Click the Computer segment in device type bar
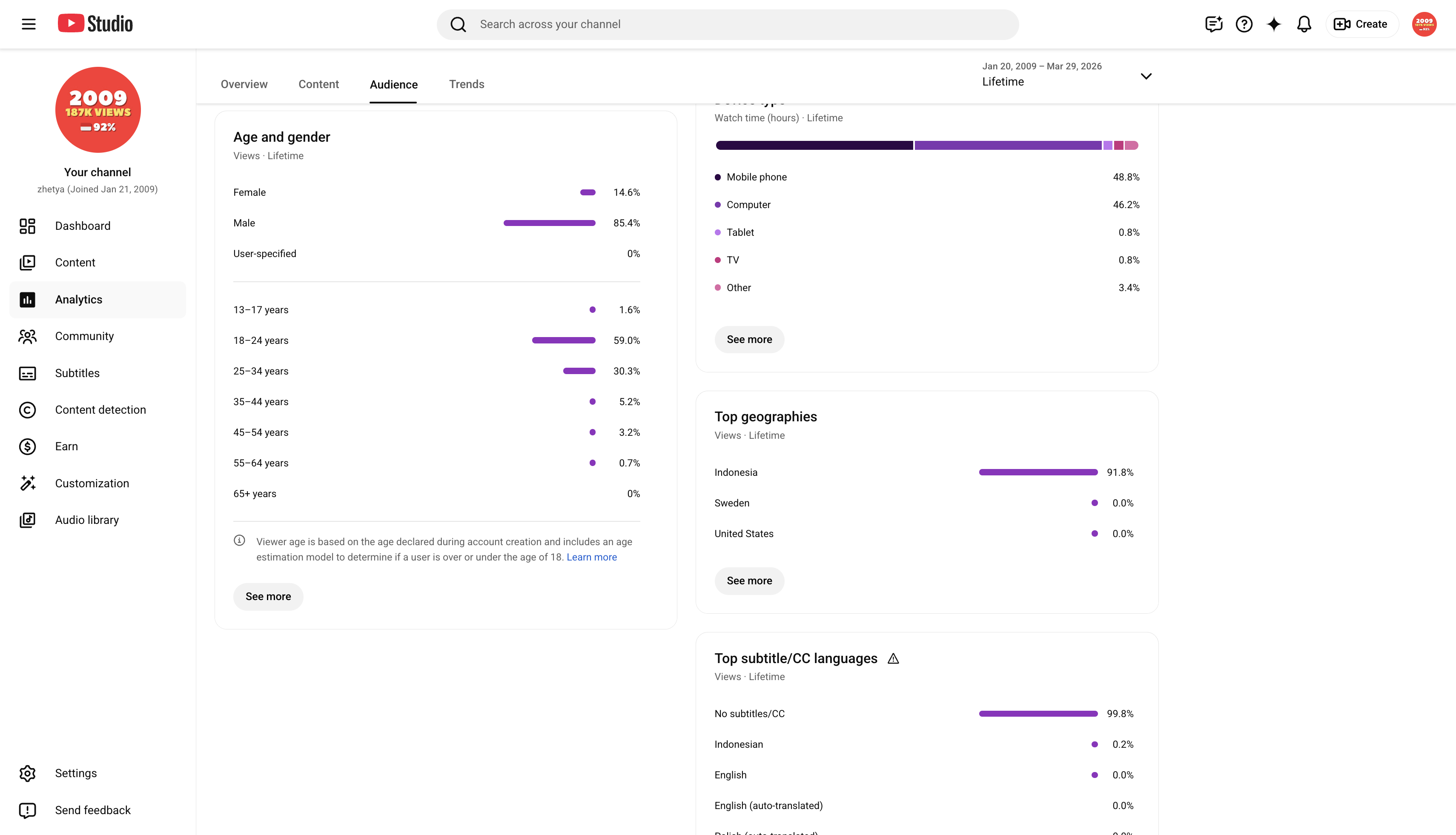Screen dimensions: 1456x835 [x=1008, y=146]
